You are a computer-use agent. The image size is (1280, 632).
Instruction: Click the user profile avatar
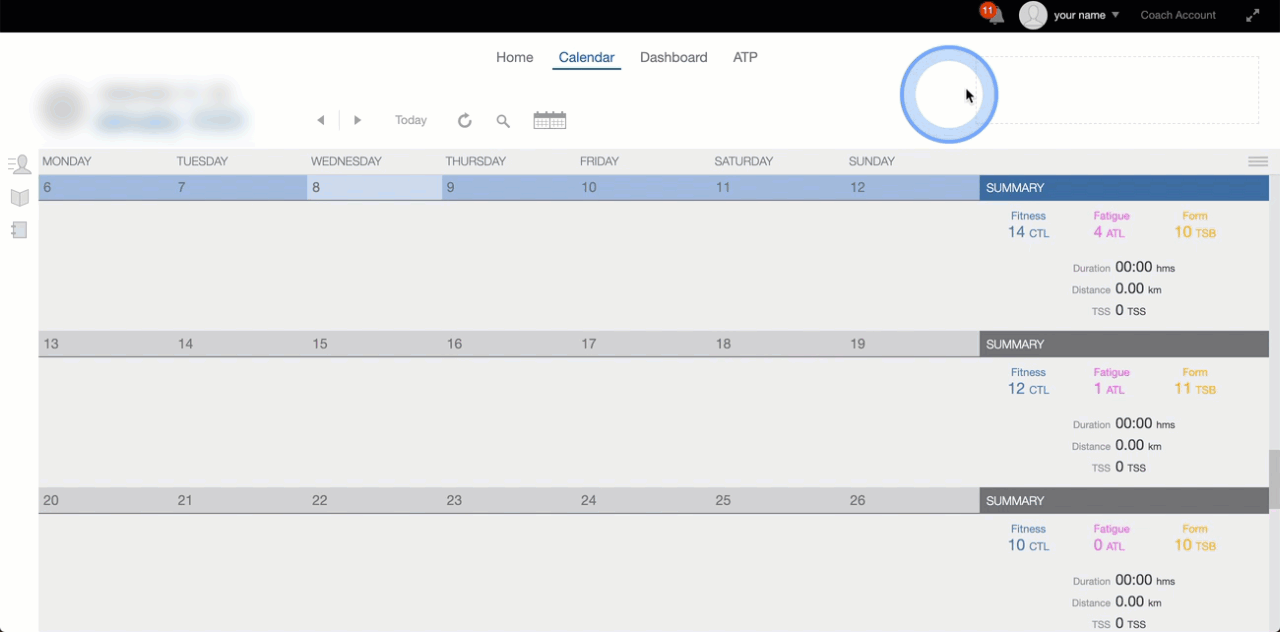click(x=1032, y=15)
